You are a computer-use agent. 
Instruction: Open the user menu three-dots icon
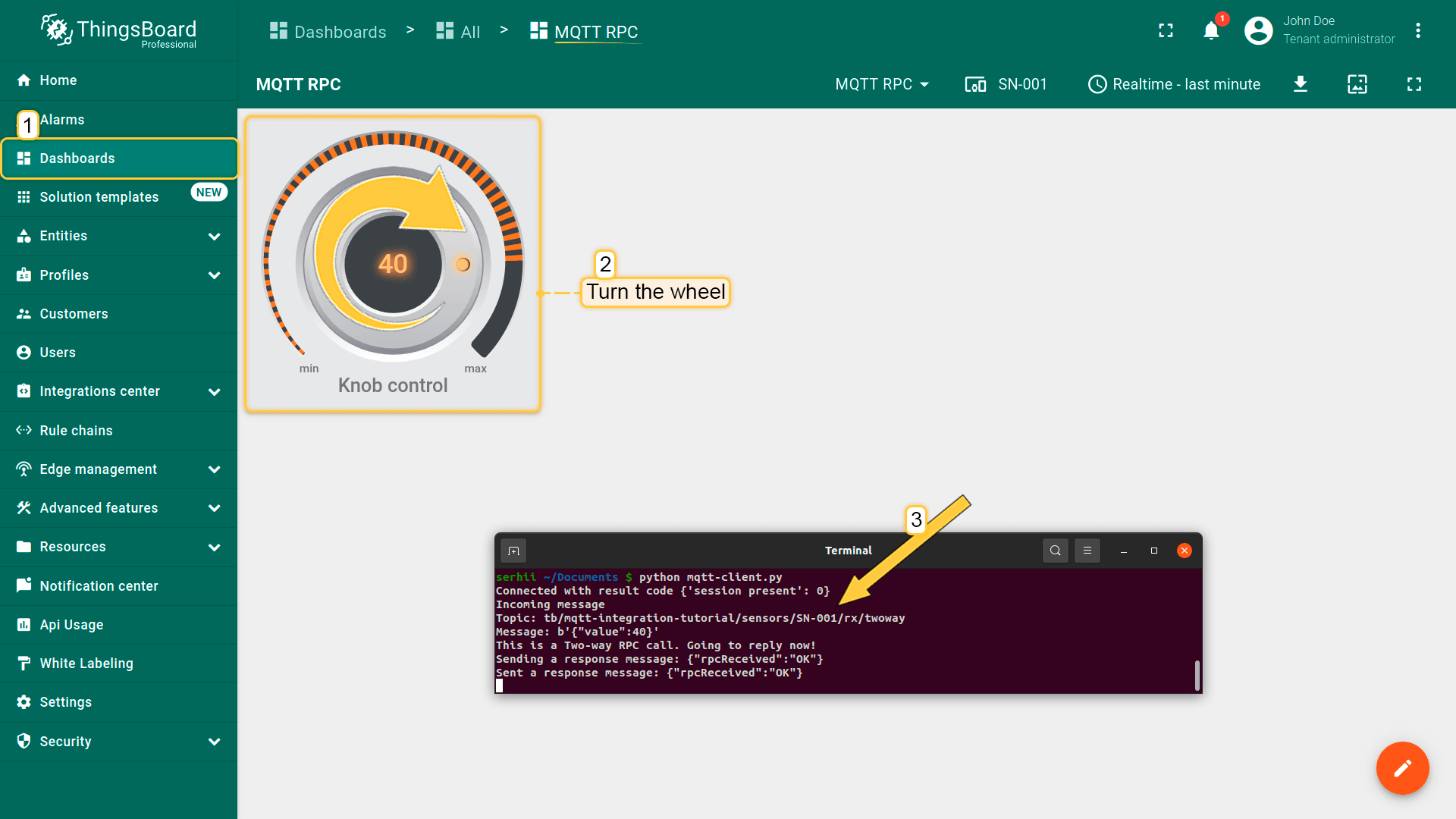pyautogui.click(x=1417, y=31)
